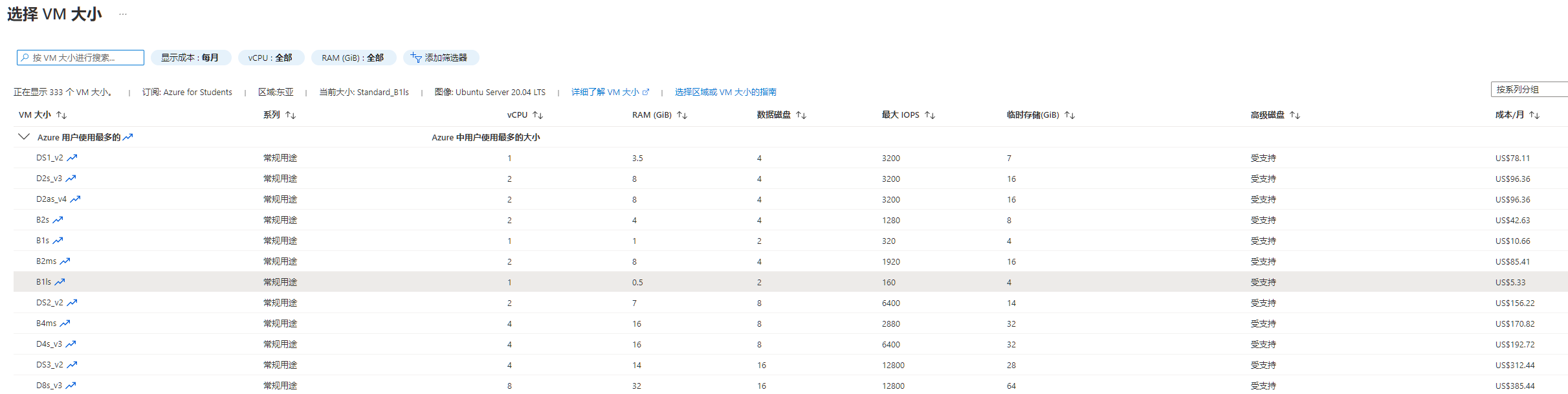Screen dimensions: 1568x394
Task: Open the 显示成本 : 每月 filter
Action: click(x=190, y=58)
